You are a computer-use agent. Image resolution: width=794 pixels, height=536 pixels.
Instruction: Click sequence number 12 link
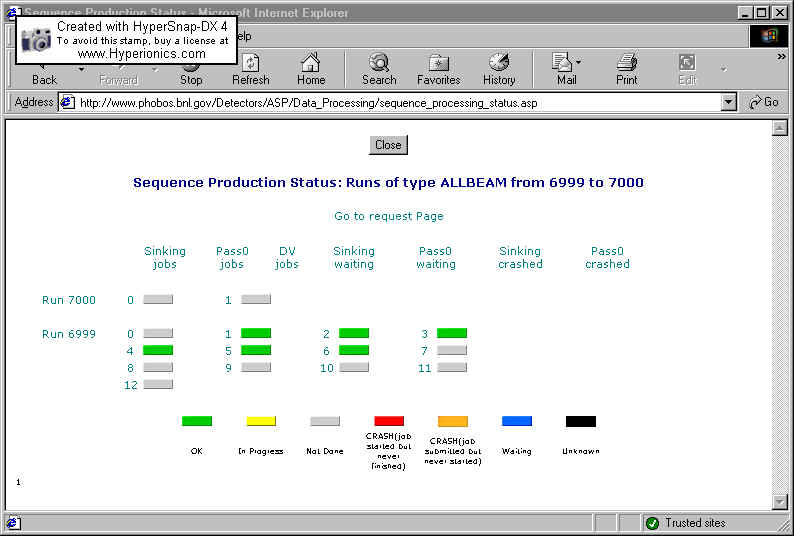tap(131, 385)
